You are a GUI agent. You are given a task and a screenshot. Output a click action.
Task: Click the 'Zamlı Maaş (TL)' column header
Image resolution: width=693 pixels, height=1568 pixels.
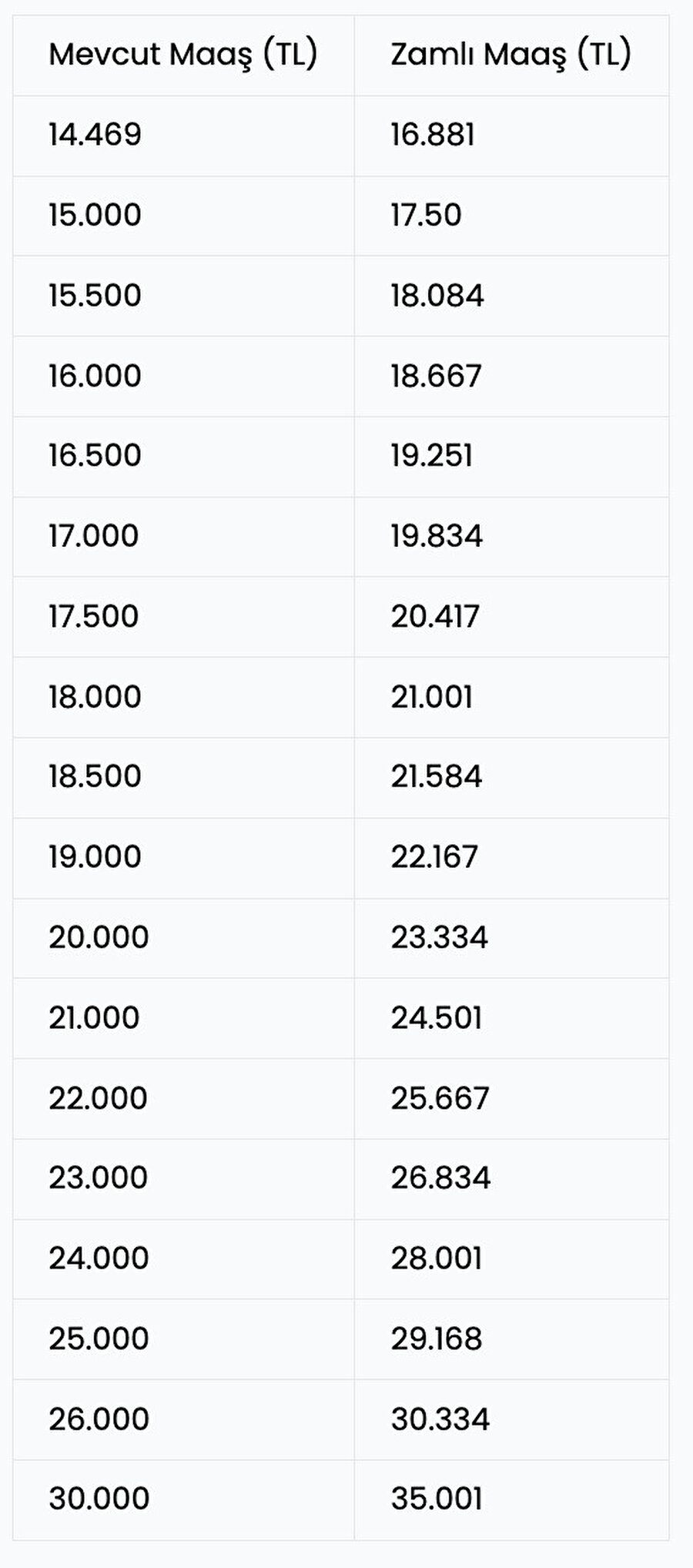click(510, 55)
